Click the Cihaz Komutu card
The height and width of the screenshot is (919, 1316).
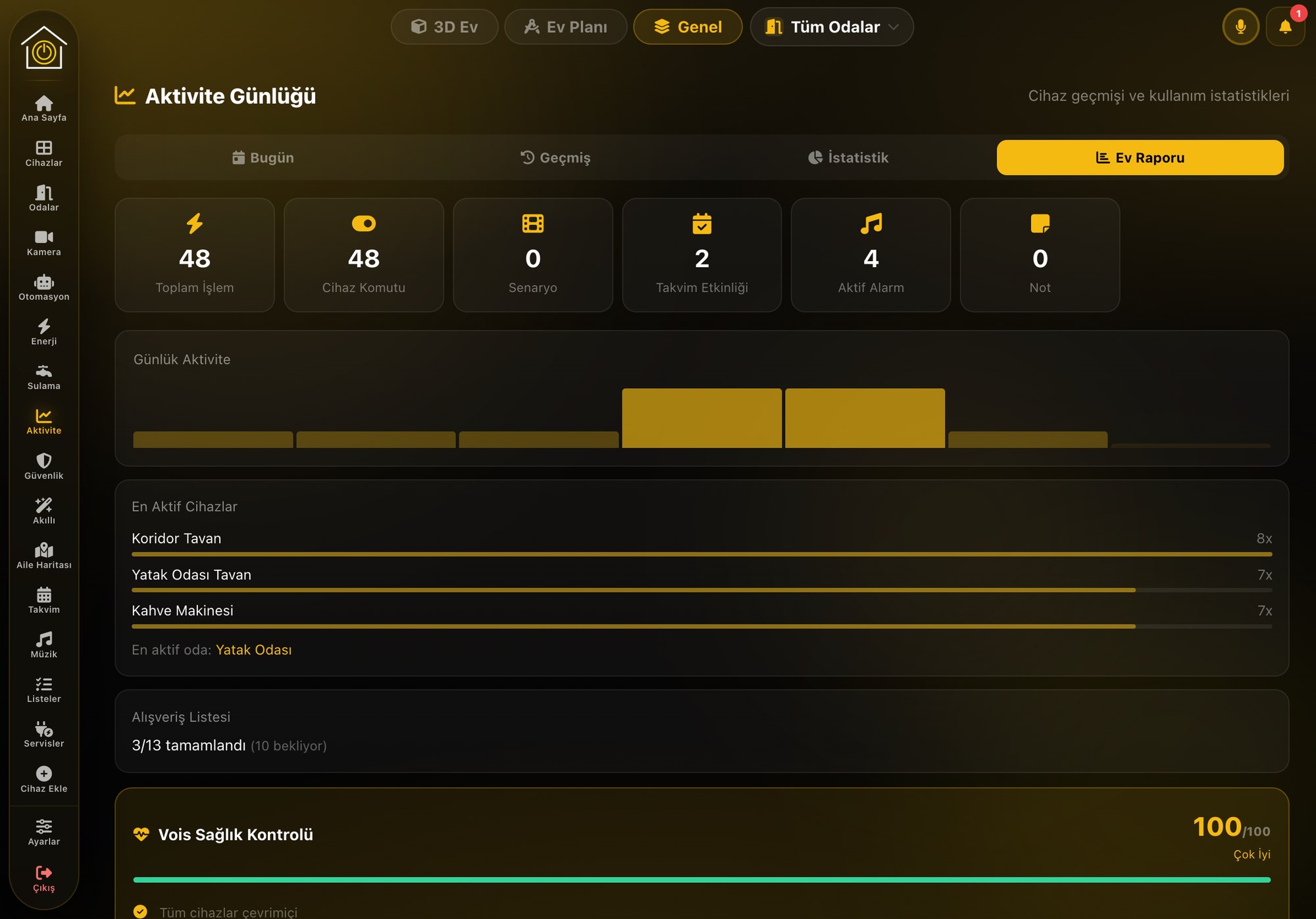click(364, 255)
